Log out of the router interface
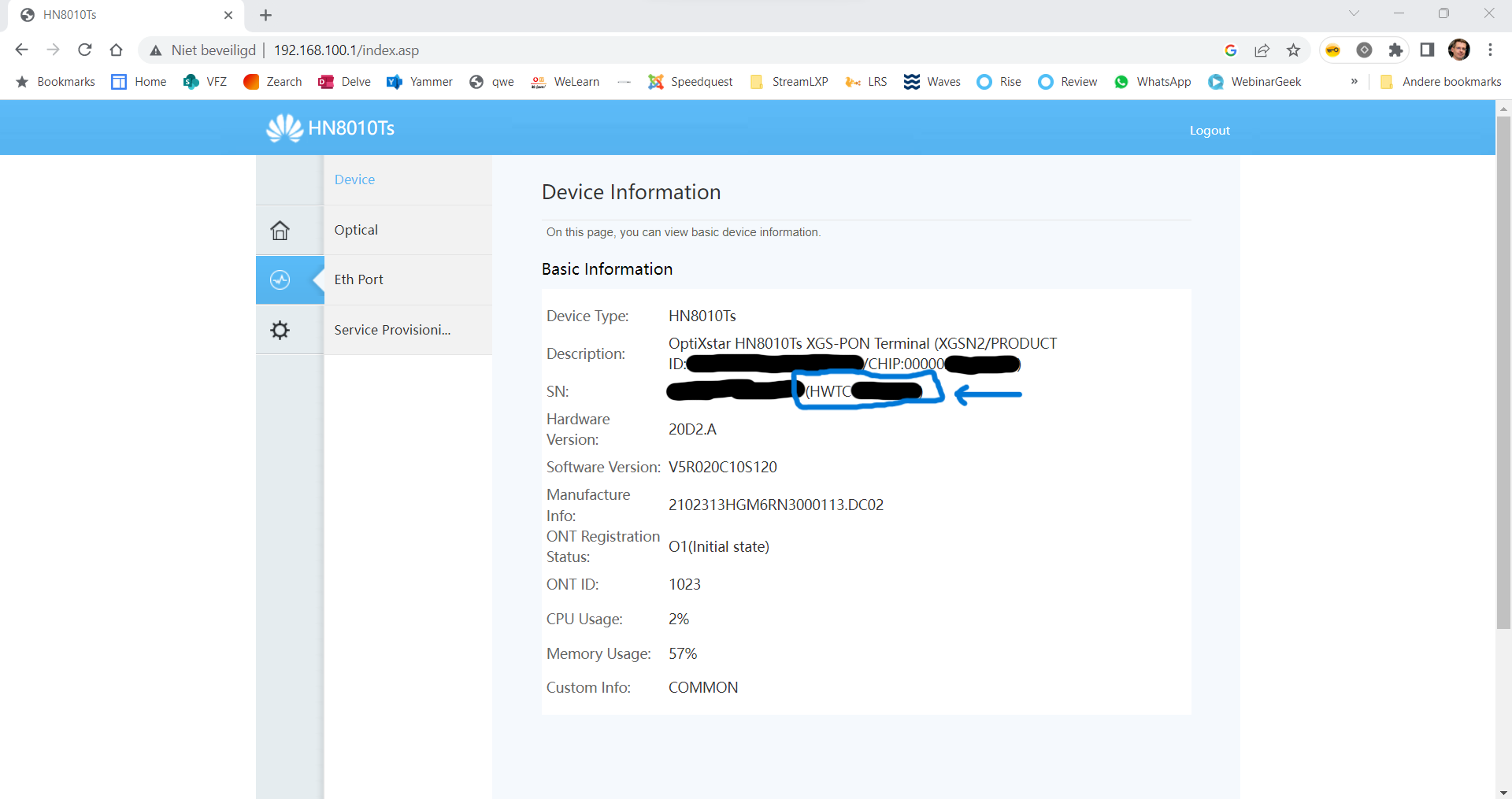 [x=1210, y=131]
